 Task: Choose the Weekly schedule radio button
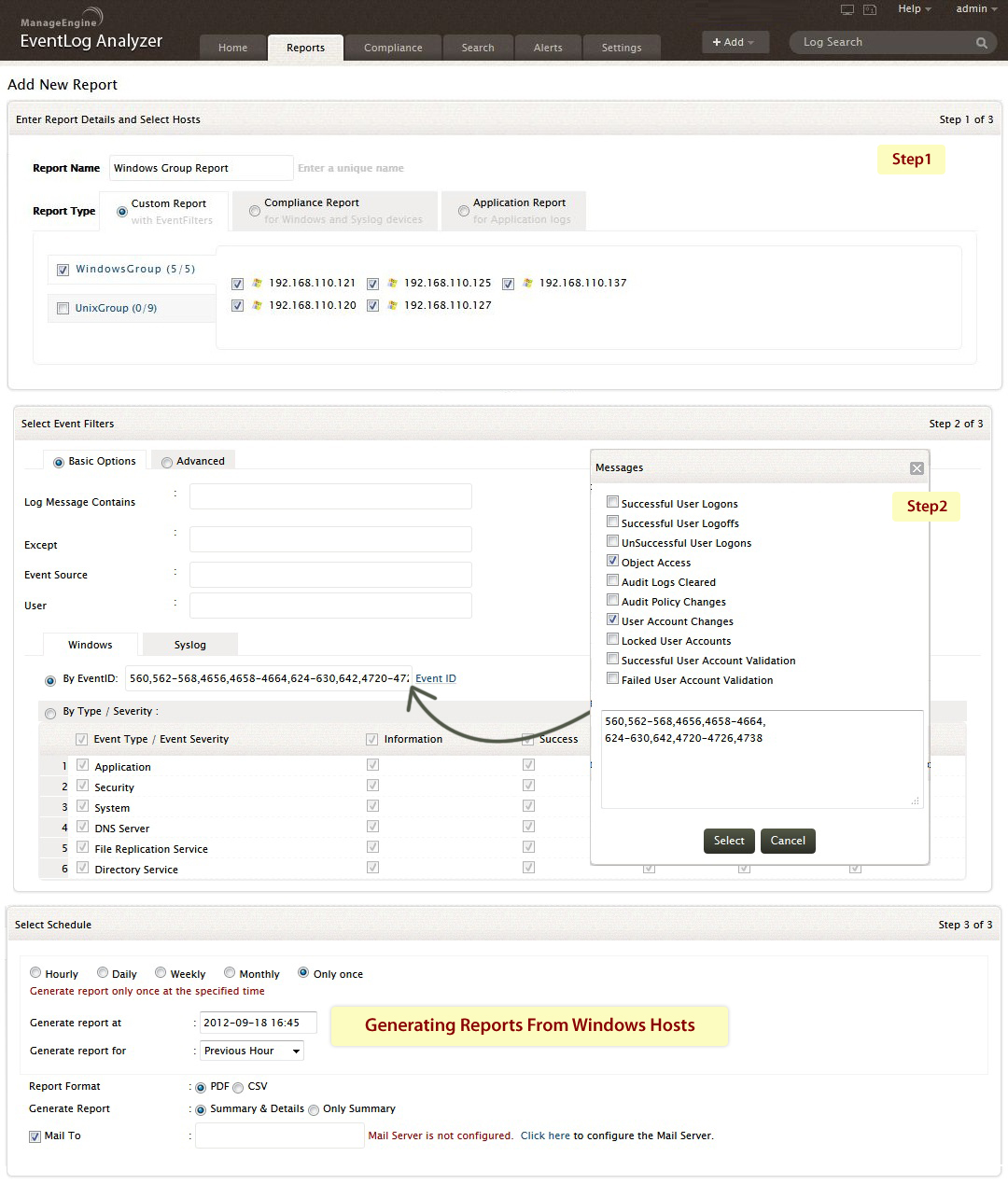161,972
